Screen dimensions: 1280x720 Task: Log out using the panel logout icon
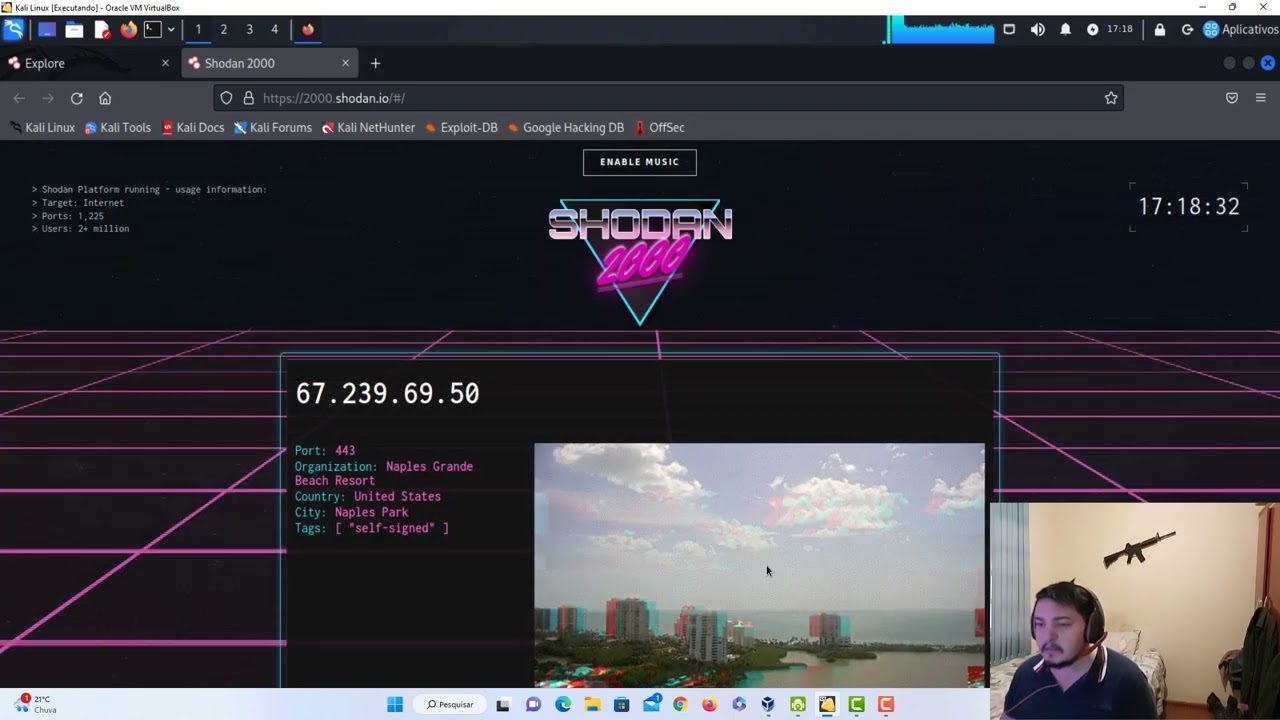tap(1187, 30)
